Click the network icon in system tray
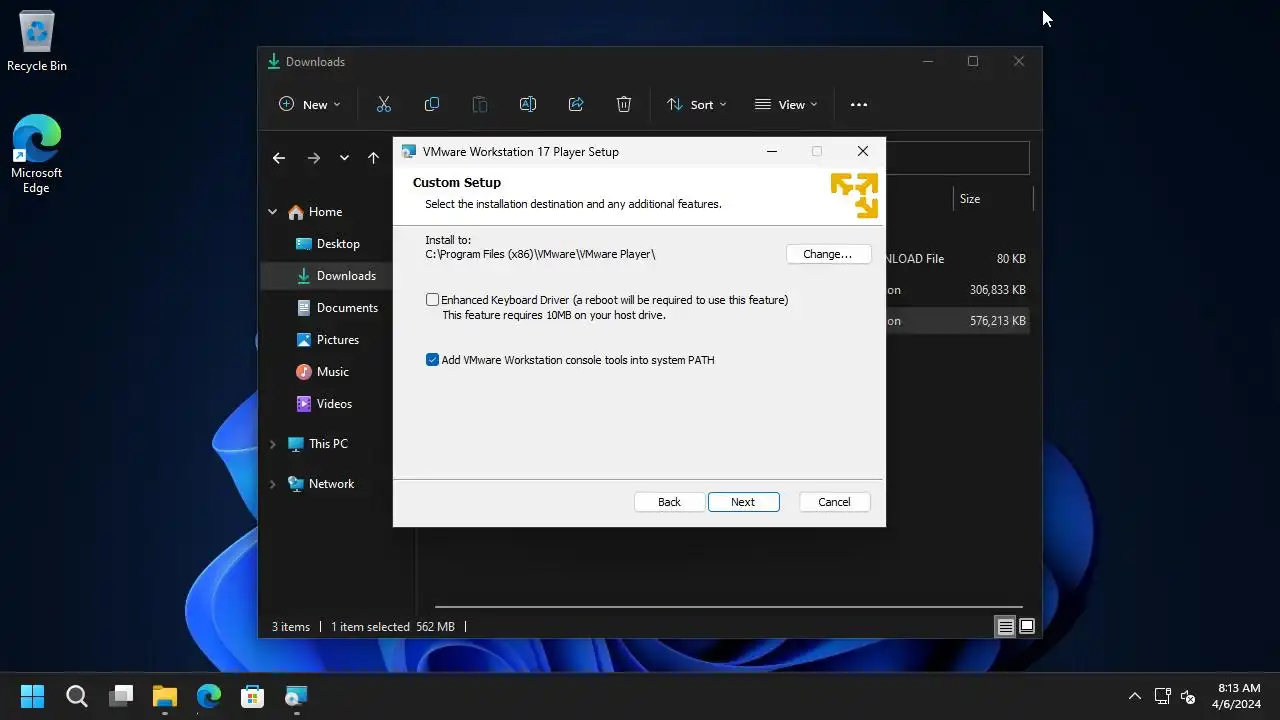 pyautogui.click(x=1162, y=696)
